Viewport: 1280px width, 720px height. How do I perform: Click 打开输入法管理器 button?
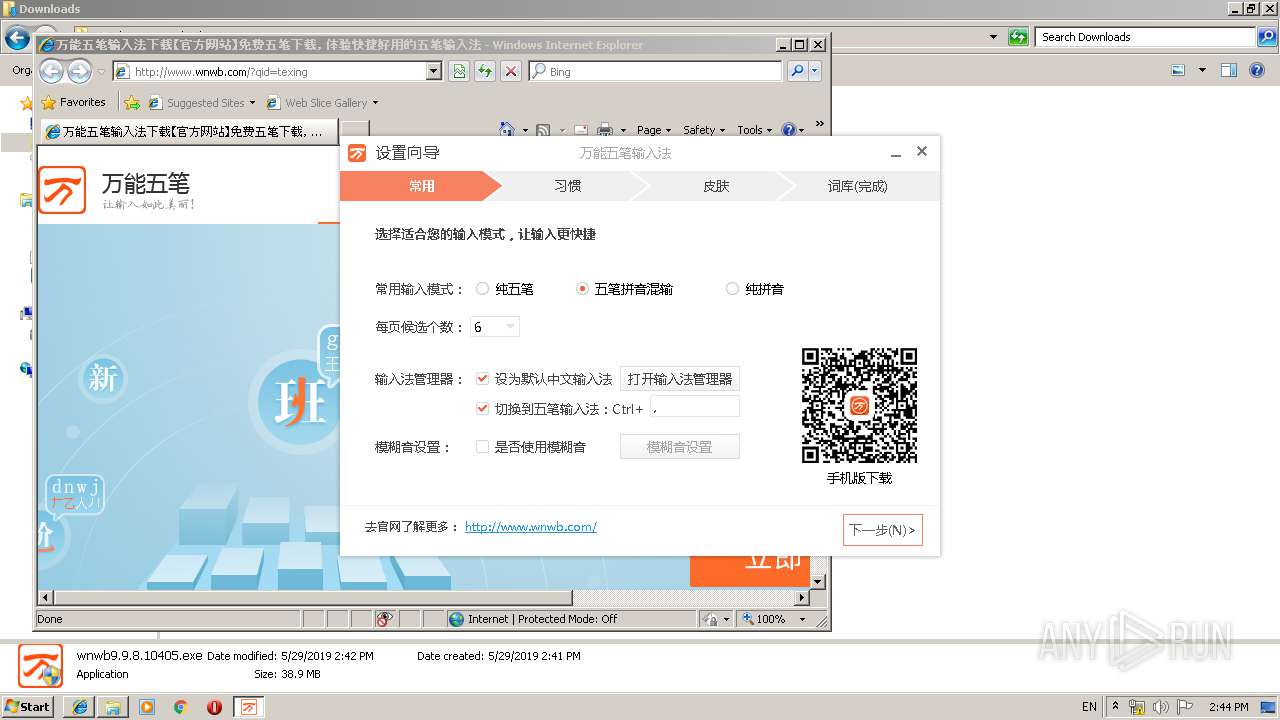[x=680, y=379]
